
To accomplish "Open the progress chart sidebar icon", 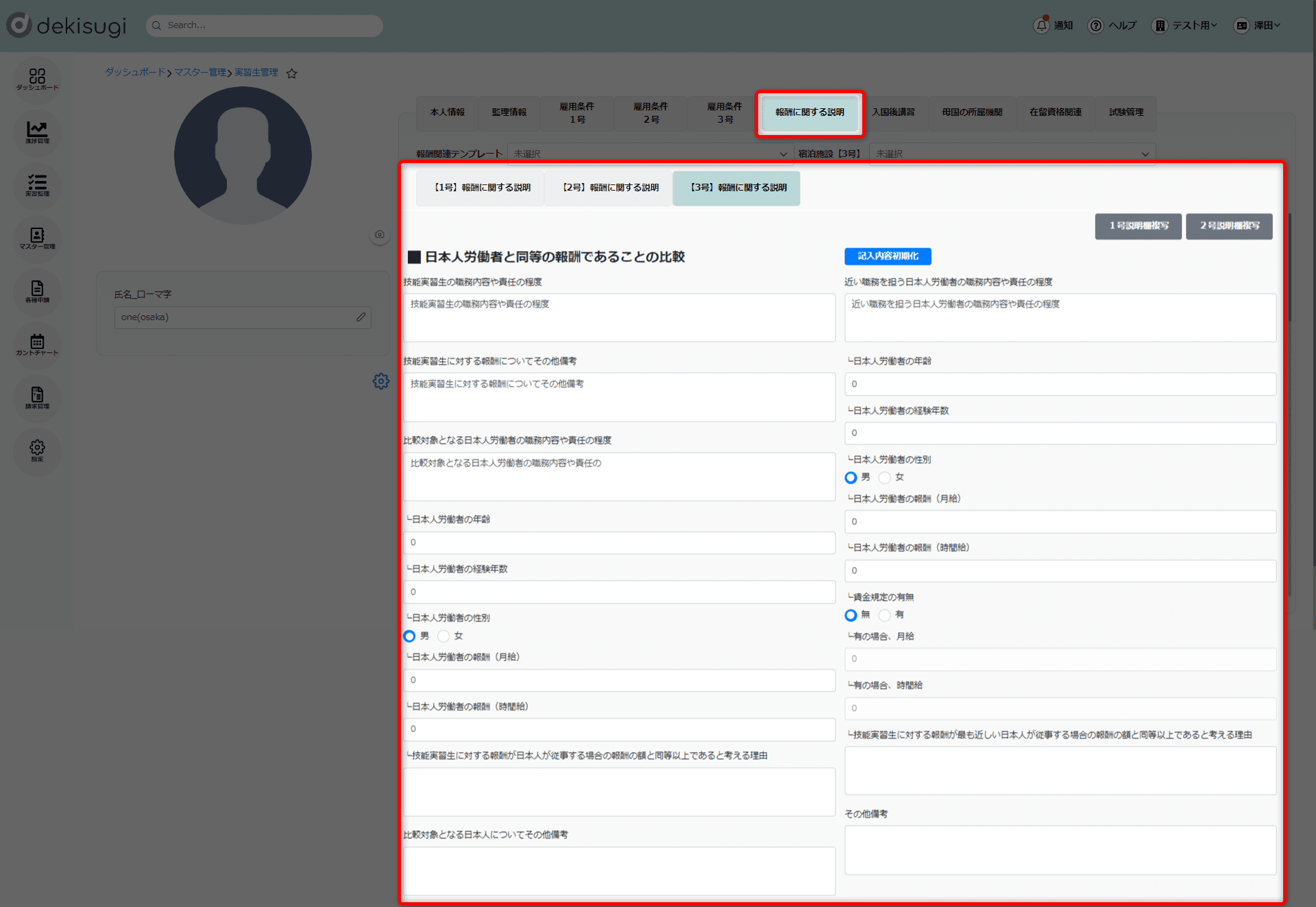I will coord(37,131).
